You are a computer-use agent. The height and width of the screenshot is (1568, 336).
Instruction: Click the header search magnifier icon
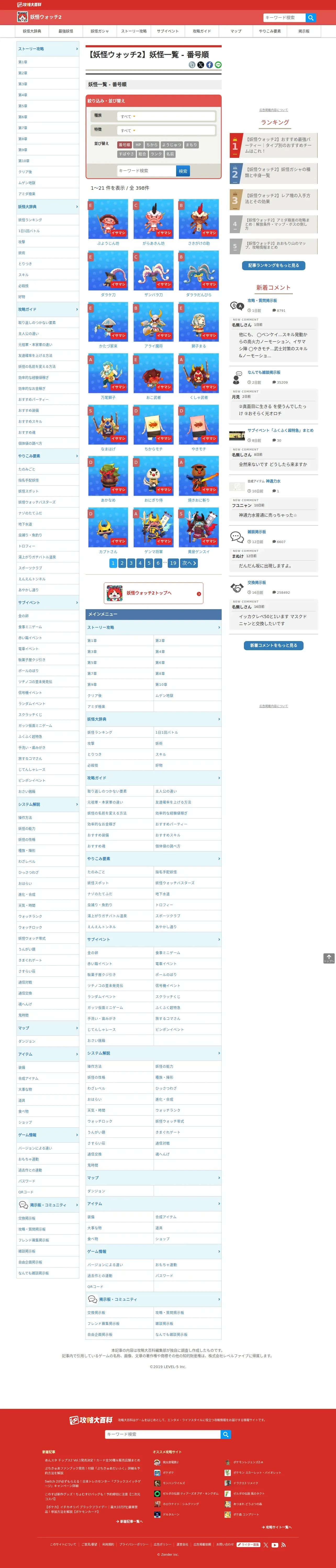[x=310, y=18]
